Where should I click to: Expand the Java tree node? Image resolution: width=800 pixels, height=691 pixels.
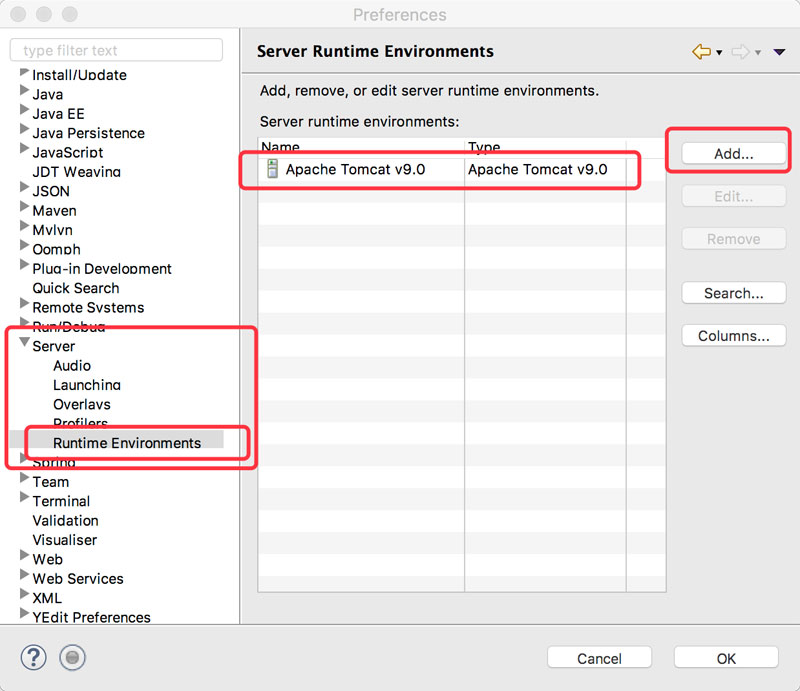point(23,94)
